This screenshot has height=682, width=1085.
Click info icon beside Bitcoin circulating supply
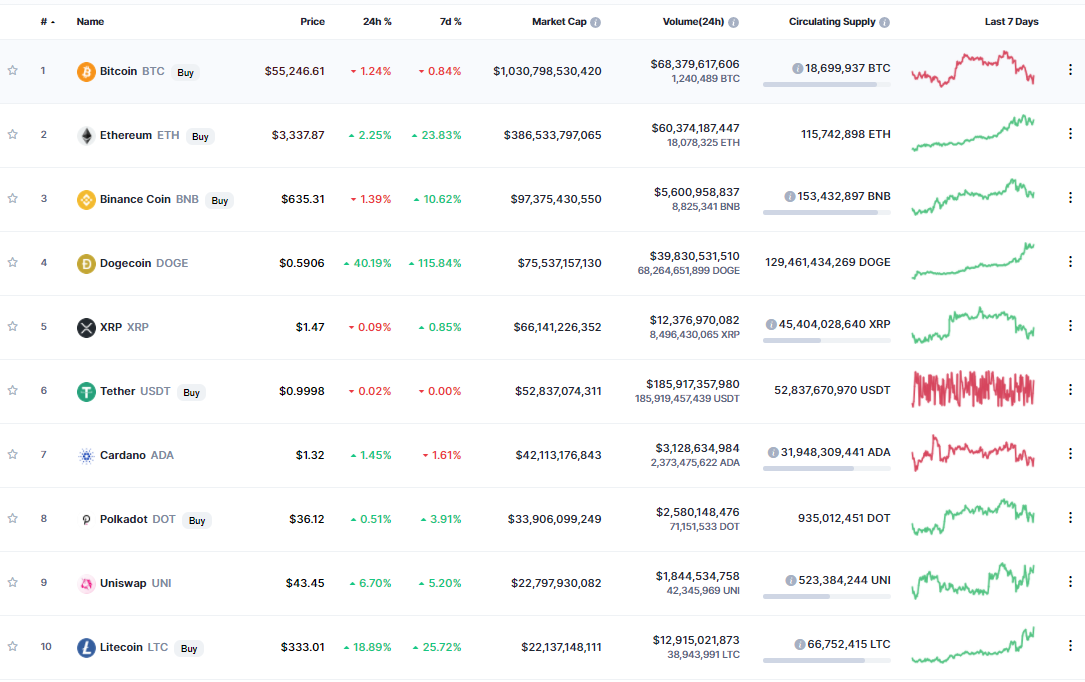(x=798, y=68)
